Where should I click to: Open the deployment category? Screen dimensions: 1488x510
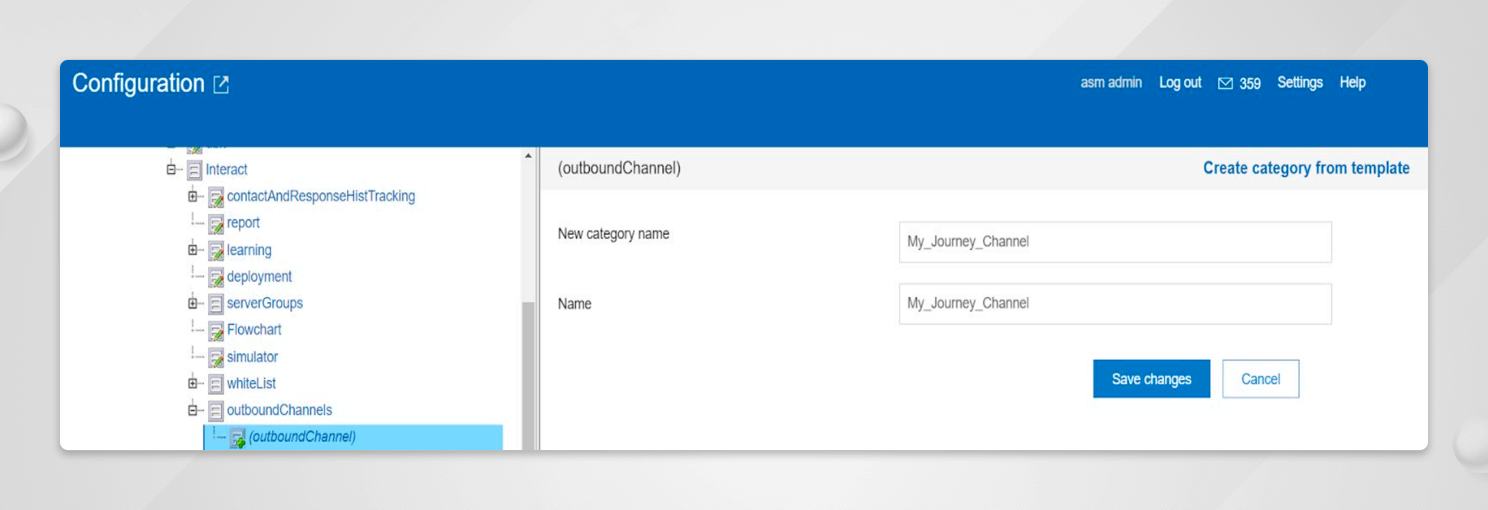click(x=259, y=276)
